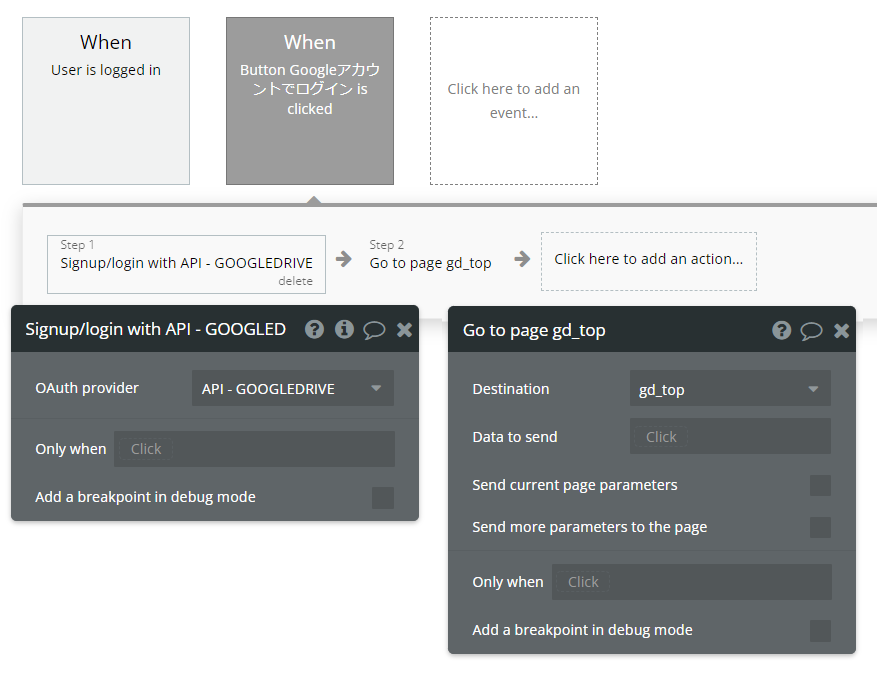877x677 pixels.
Task: Click the OAuth provider label
Action: click(x=87, y=388)
